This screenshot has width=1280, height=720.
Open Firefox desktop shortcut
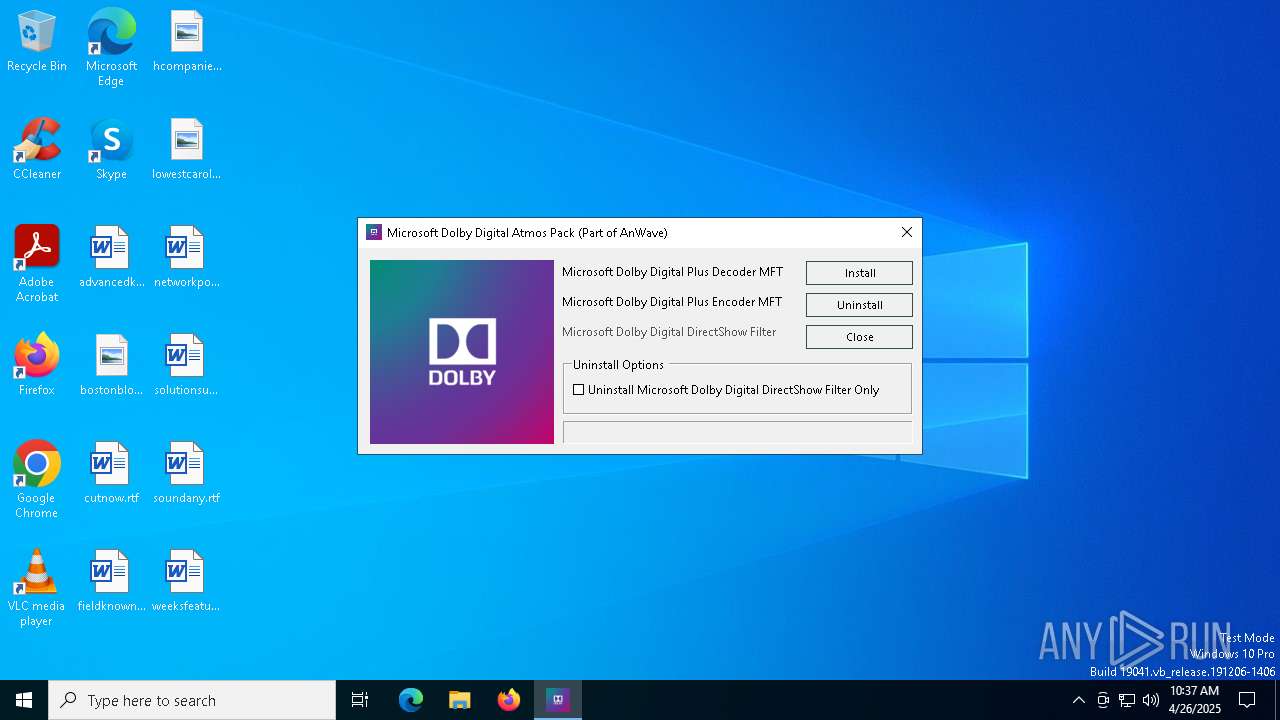pos(37,365)
